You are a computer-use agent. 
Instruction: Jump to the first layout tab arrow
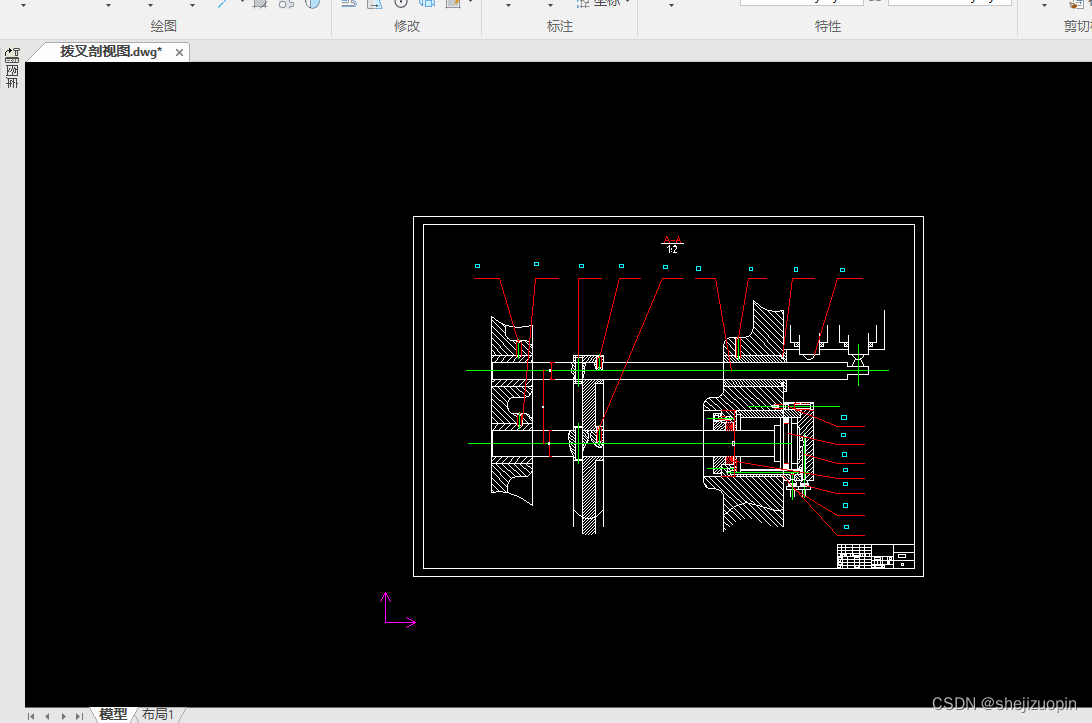(x=31, y=716)
